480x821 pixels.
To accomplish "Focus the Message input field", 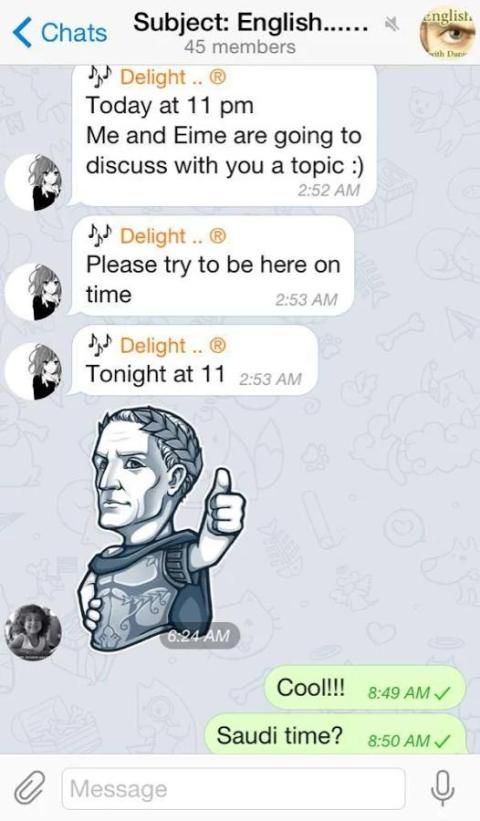I will pyautogui.click(x=233, y=789).
